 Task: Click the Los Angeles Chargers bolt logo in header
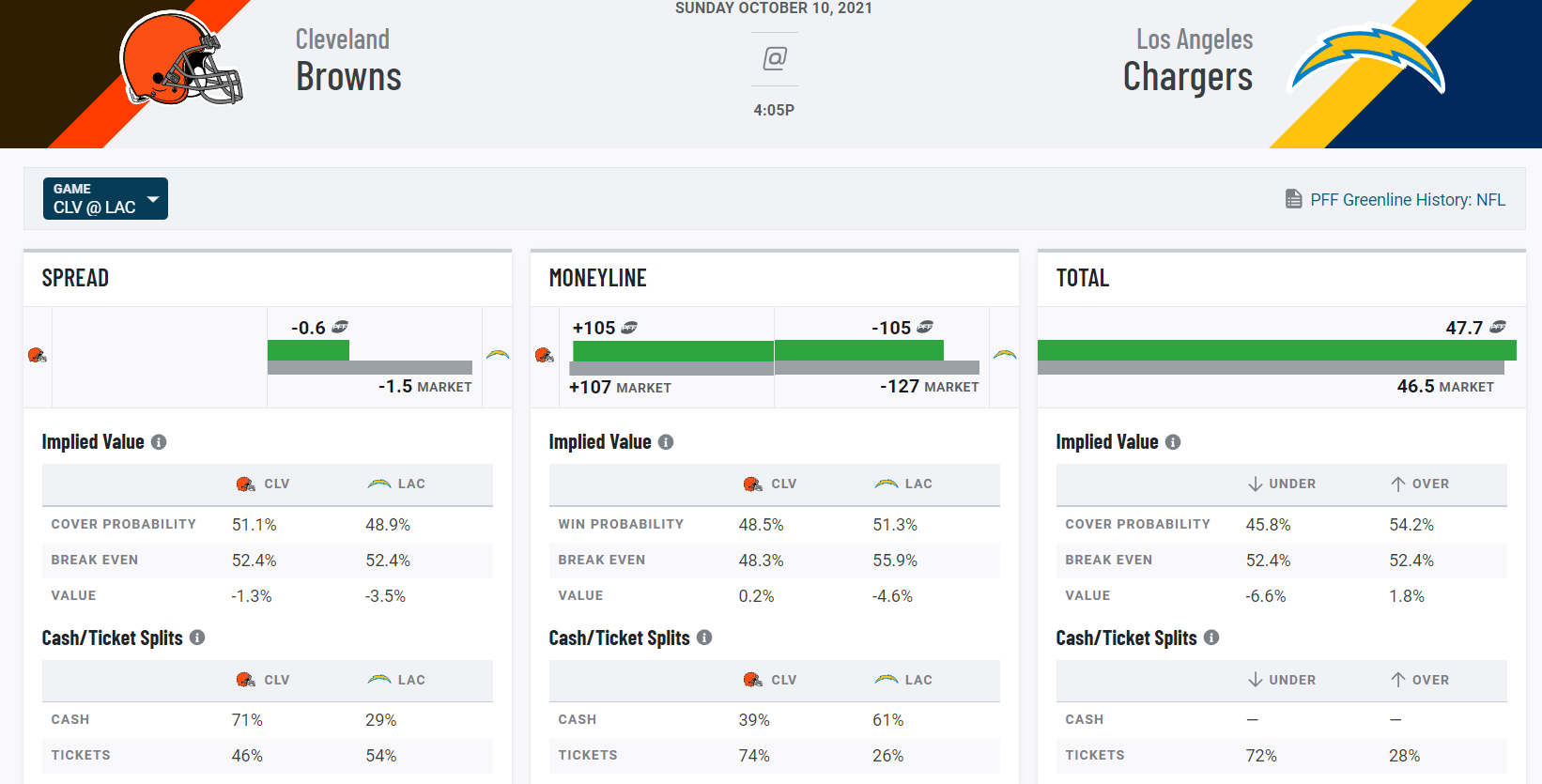[1367, 59]
